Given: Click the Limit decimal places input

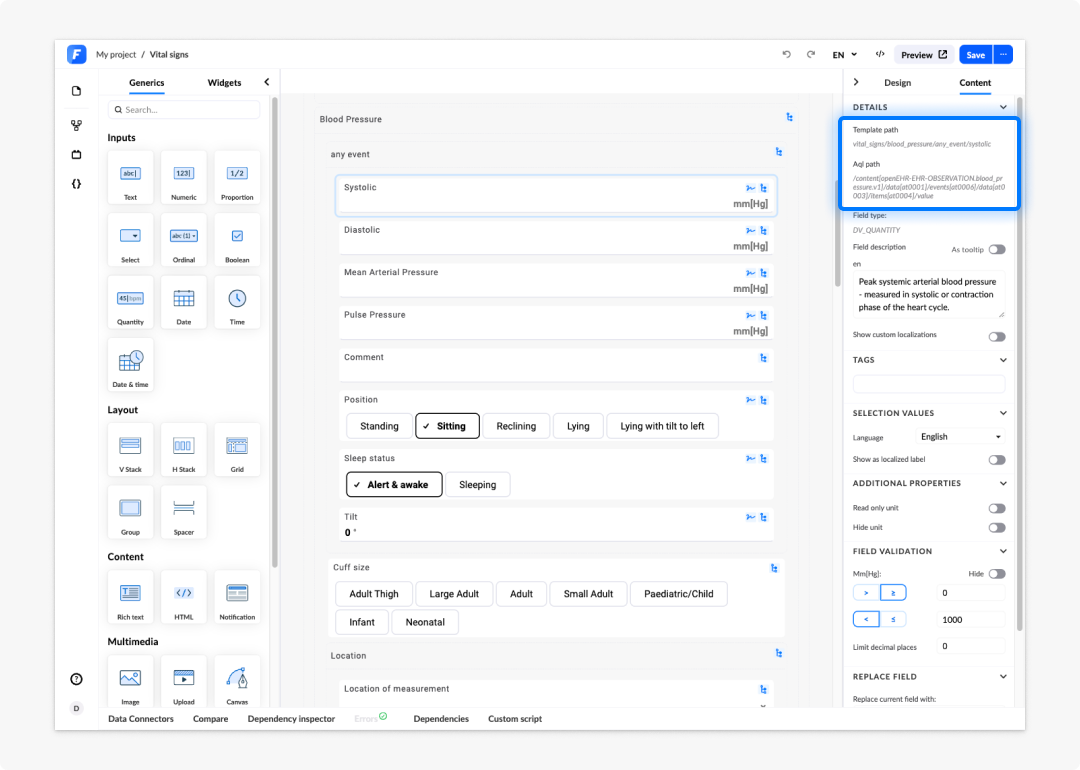Looking at the screenshot, I should point(970,647).
